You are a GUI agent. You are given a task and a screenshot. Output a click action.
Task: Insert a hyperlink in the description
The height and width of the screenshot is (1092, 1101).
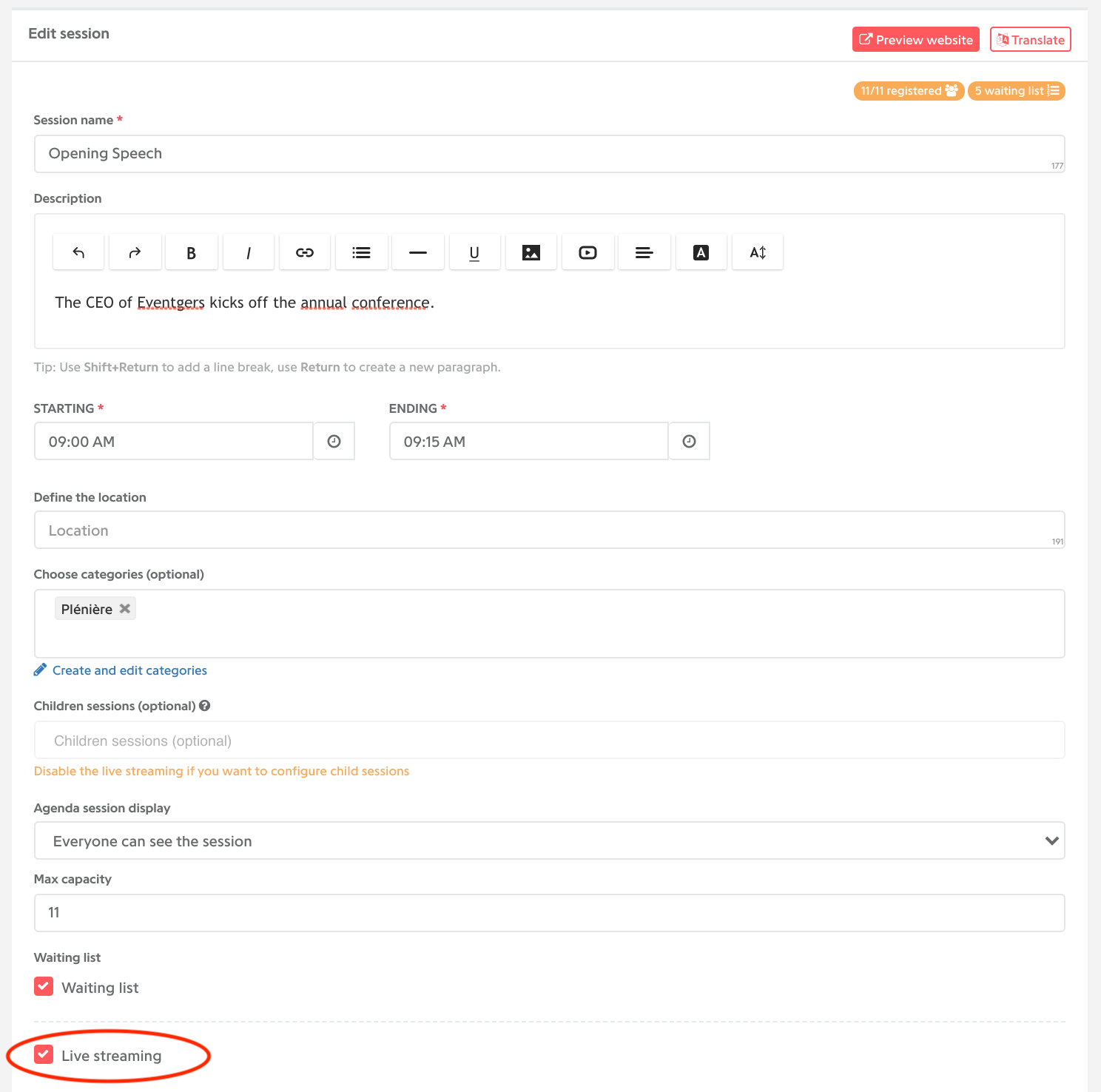305,252
